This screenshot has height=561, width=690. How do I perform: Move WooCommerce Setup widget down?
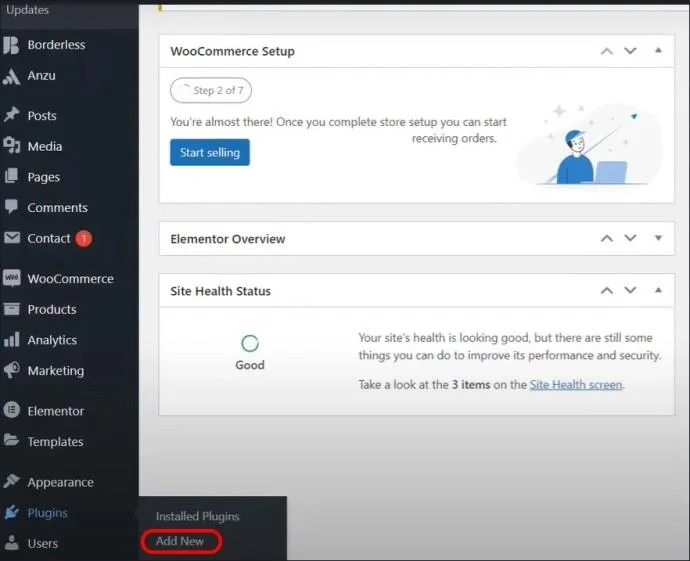630,51
